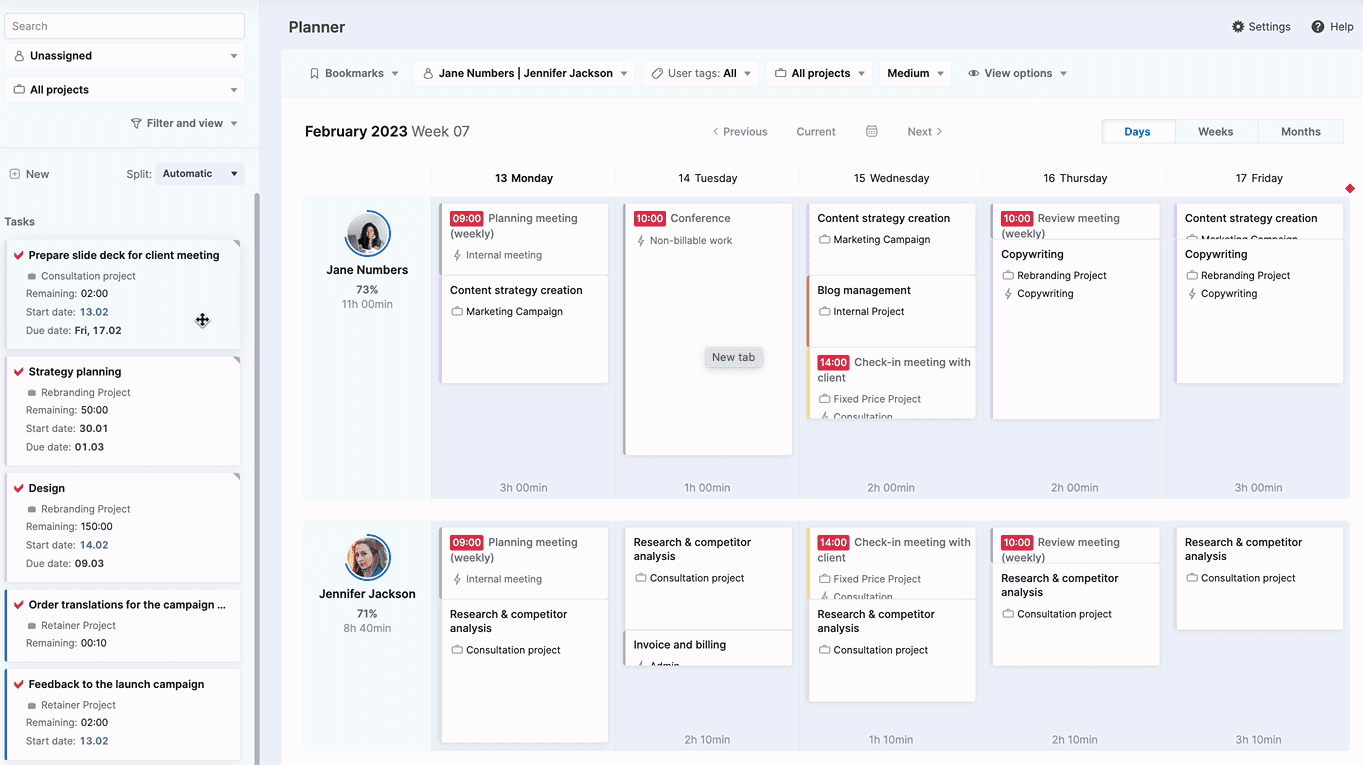
Task: Toggle the checkmark on the Strategy planning task
Action: point(19,372)
